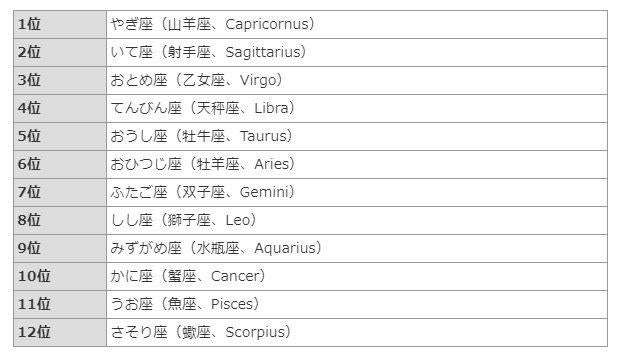Viewport: 620px width, 362px height.
Task: Select the みずがめ座 Aquarius entry
Action: click(216, 249)
